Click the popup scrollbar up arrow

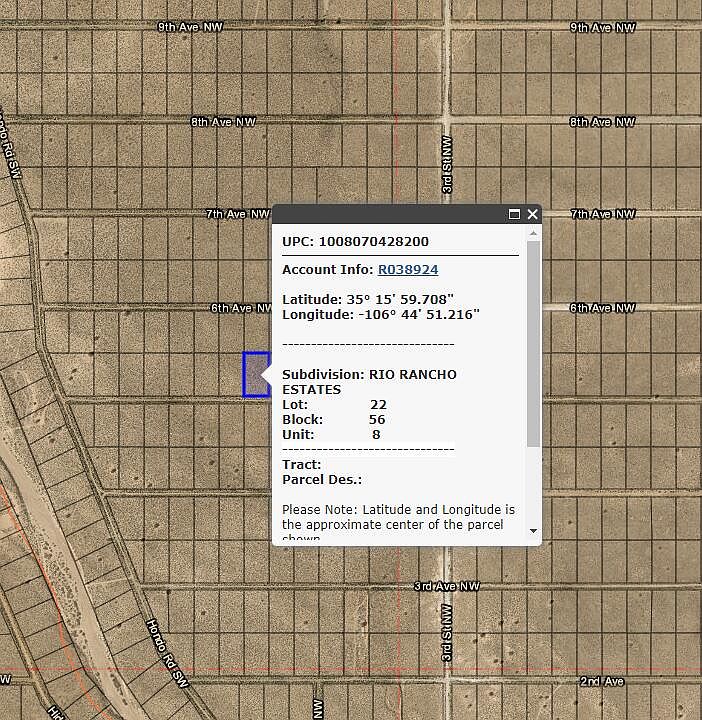click(533, 234)
